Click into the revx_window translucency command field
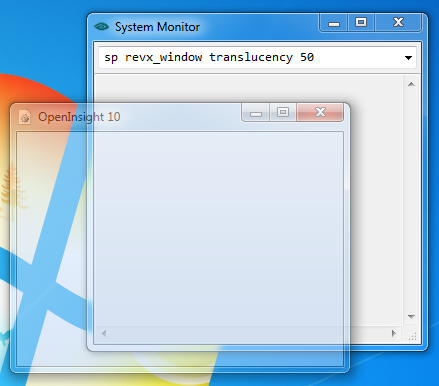 tap(250, 57)
